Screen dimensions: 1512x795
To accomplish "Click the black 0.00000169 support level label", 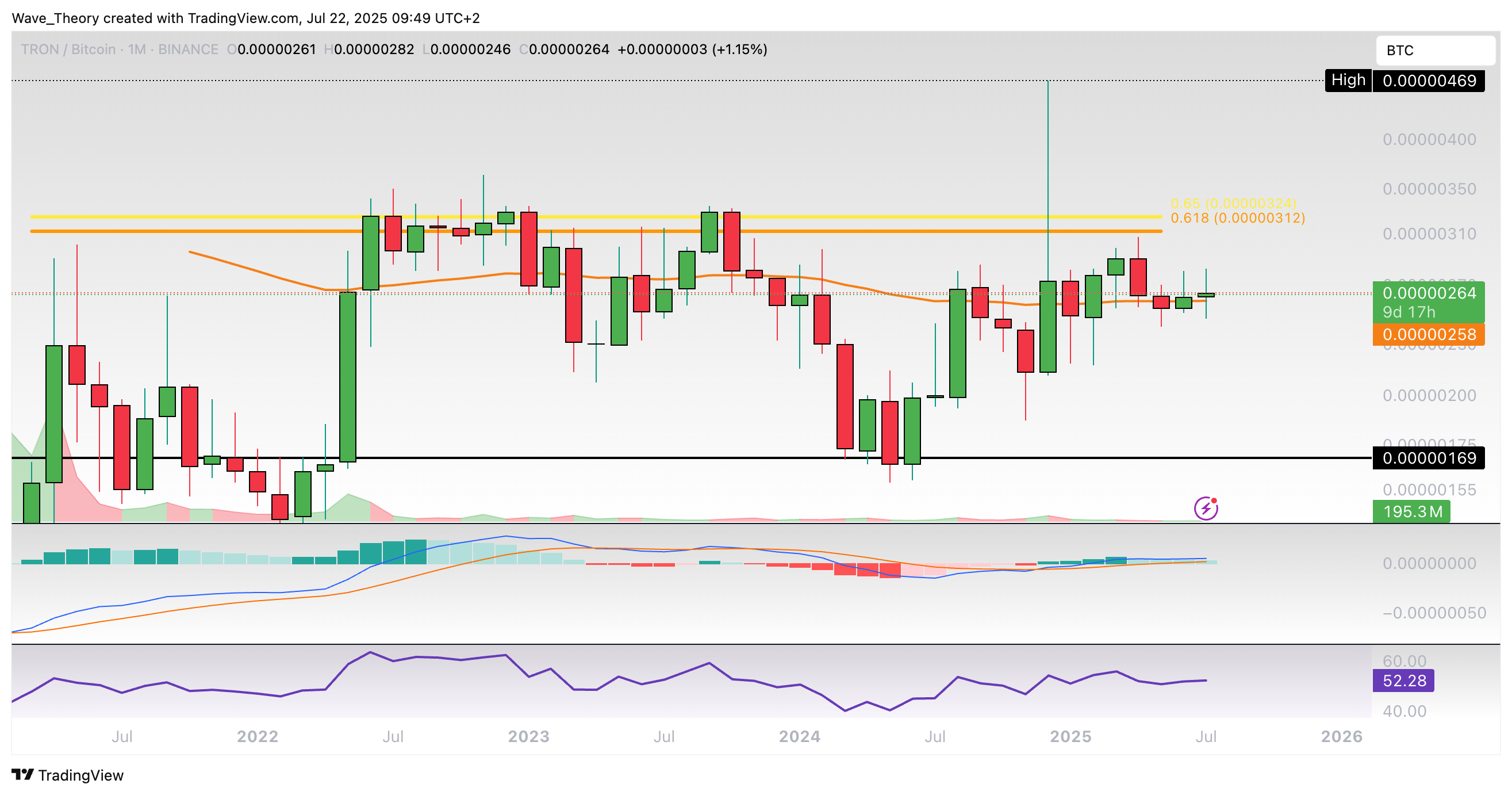I will (1428, 458).
